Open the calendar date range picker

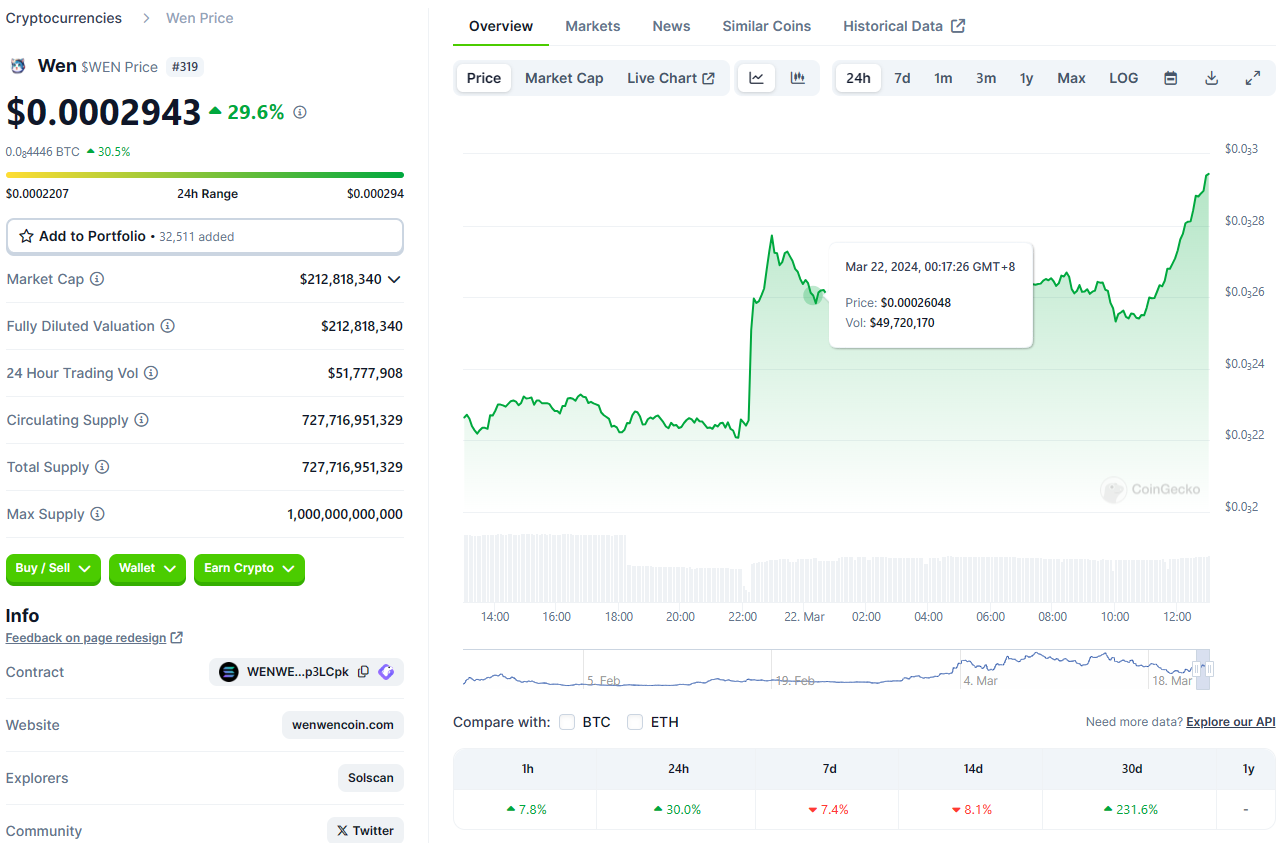(x=1170, y=78)
